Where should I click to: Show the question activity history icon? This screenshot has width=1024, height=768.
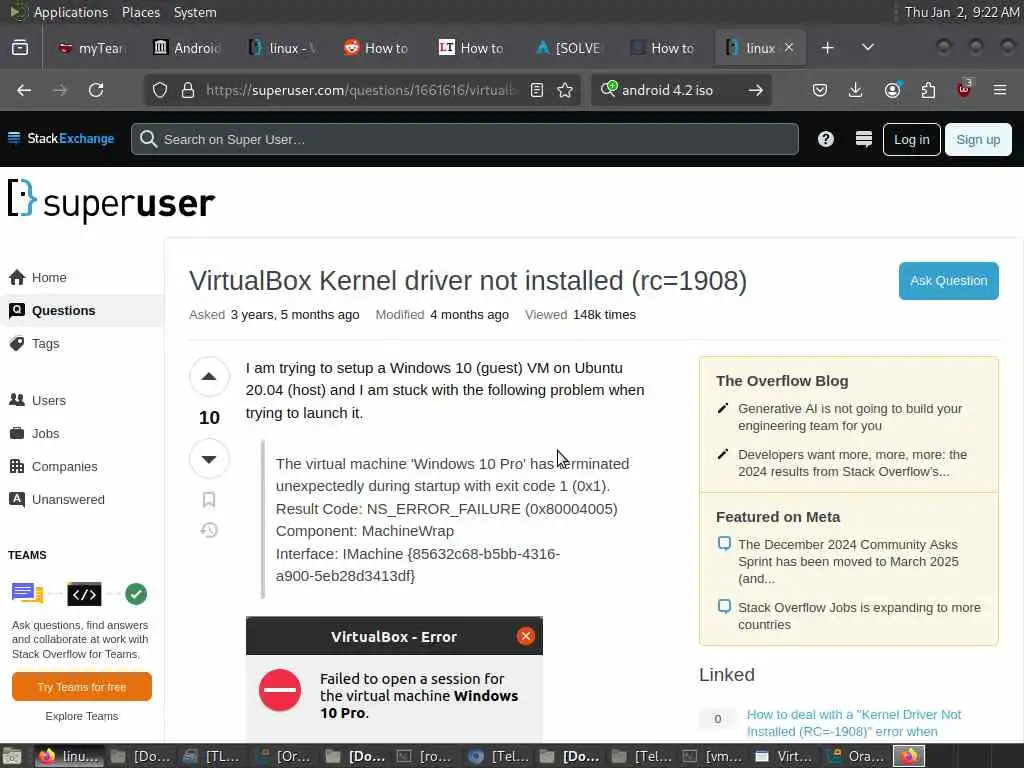tap(209, 530)
